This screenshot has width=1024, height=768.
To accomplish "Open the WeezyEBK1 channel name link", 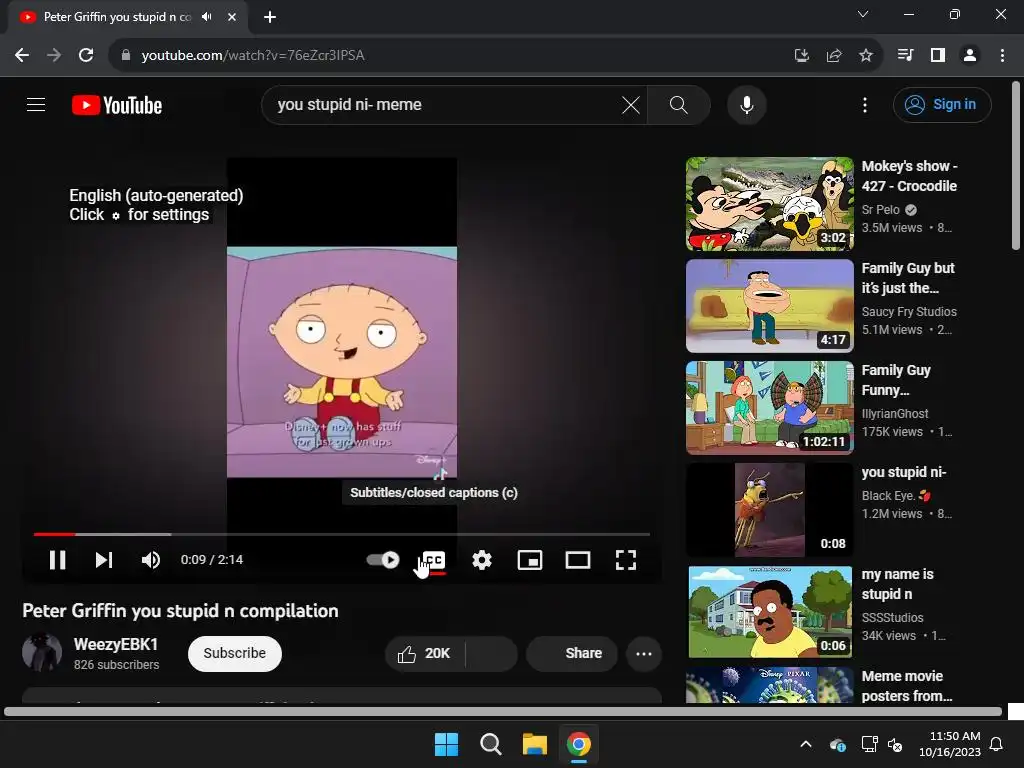I will tap(116, 645).
